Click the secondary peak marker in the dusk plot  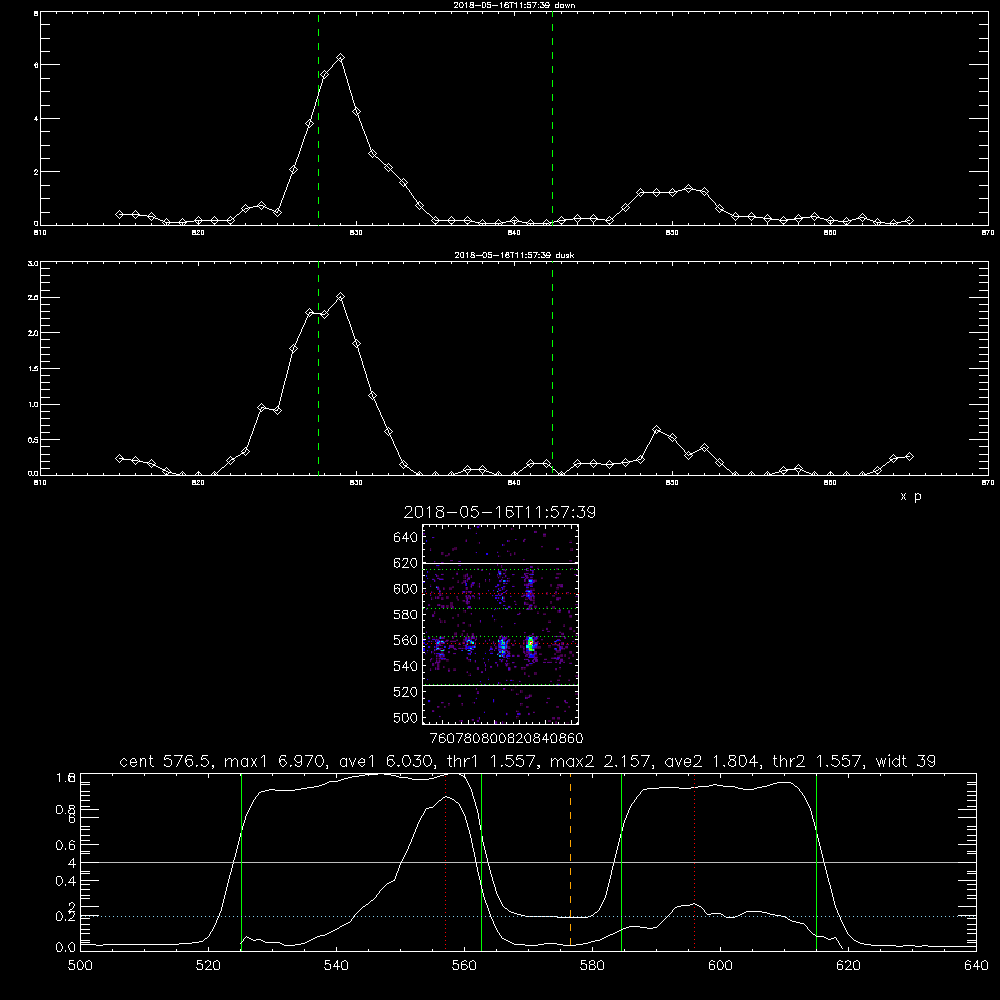tap(656, 429)
